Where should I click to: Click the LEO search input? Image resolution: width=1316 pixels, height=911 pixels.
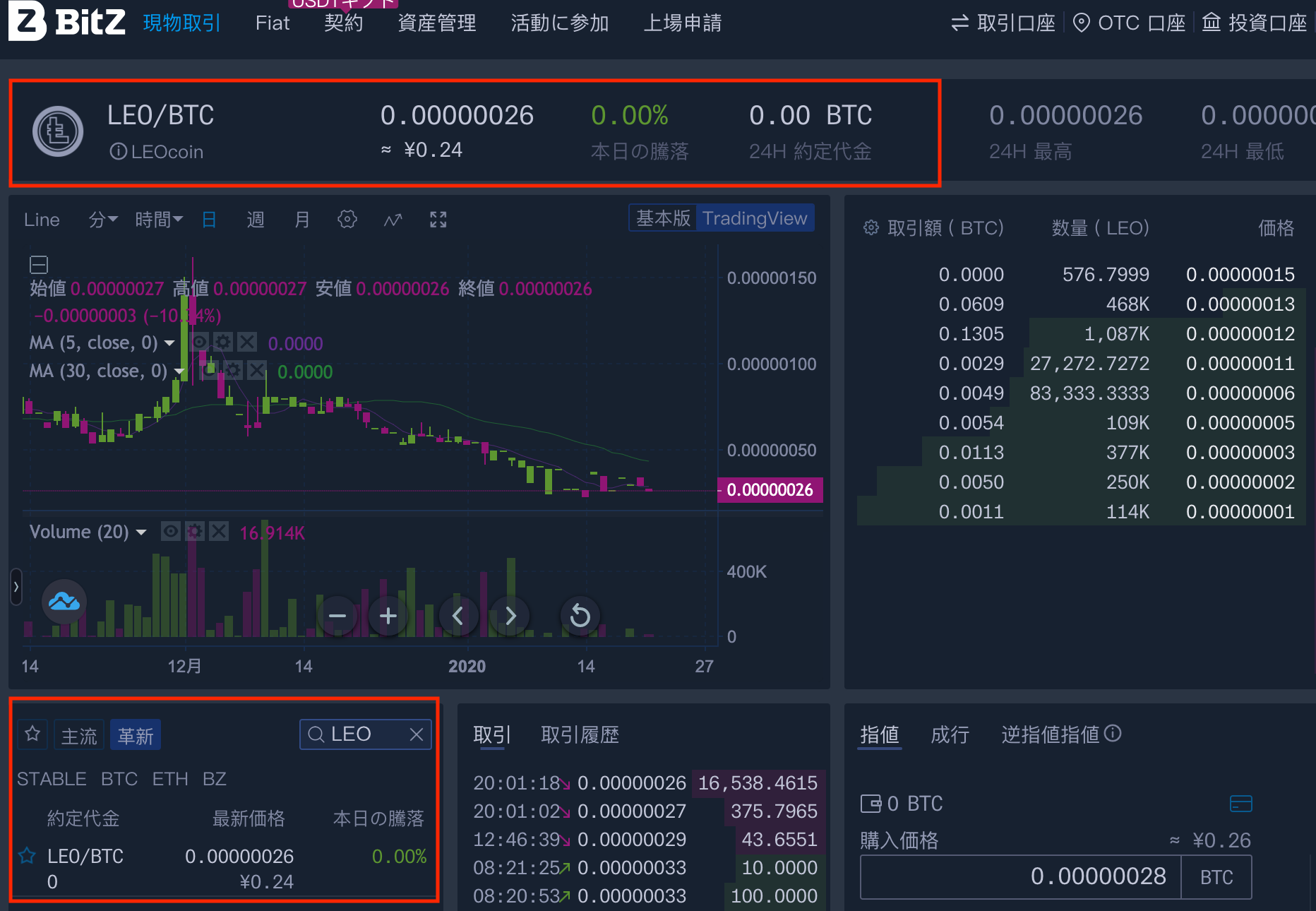[366, 734]
